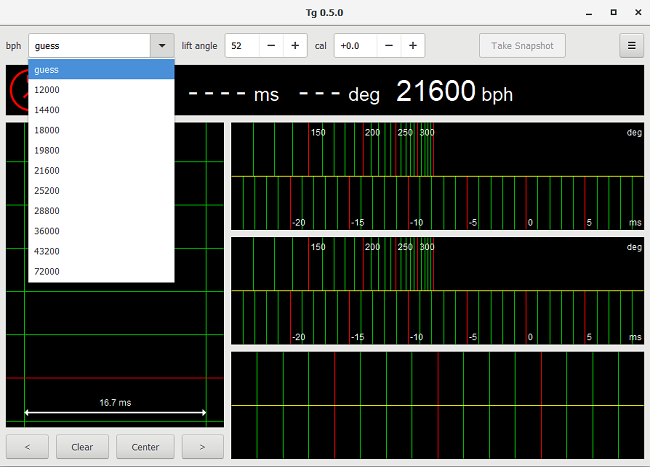Increase cal value with plus button

pyautogui.click(x=413, y=46)
